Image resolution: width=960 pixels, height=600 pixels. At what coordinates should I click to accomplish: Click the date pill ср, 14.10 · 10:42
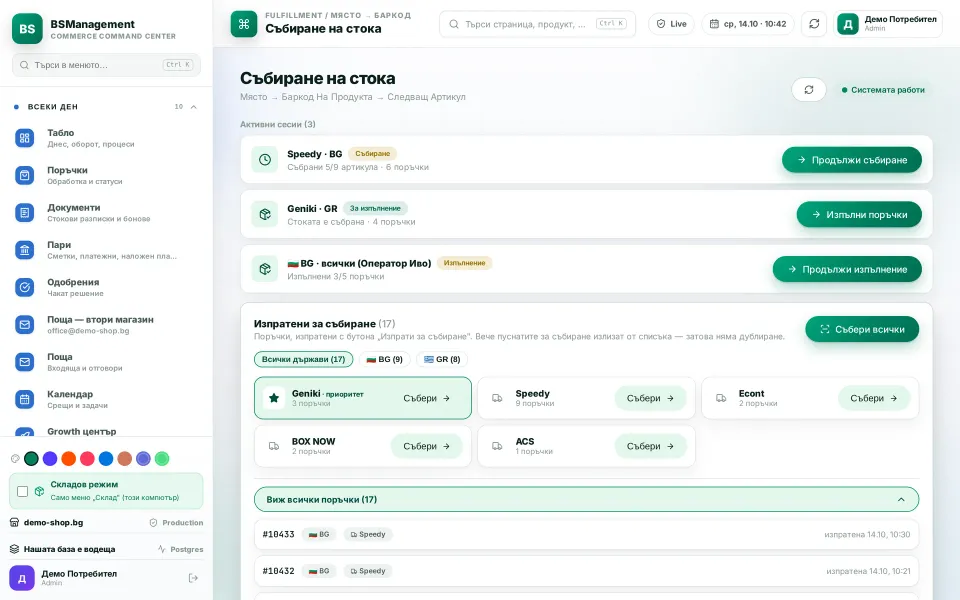(x=748, y=24)
